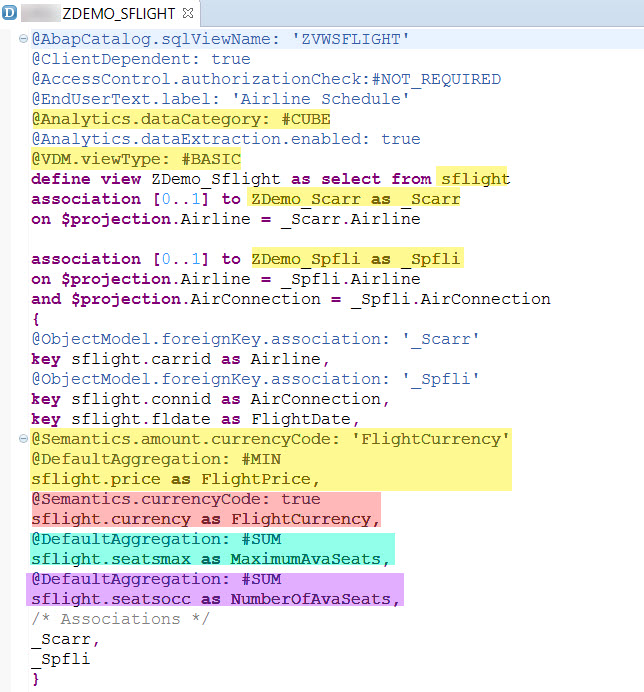
Task: Click the @ClientDependent: true annotation
Action: tap(141, 59)
